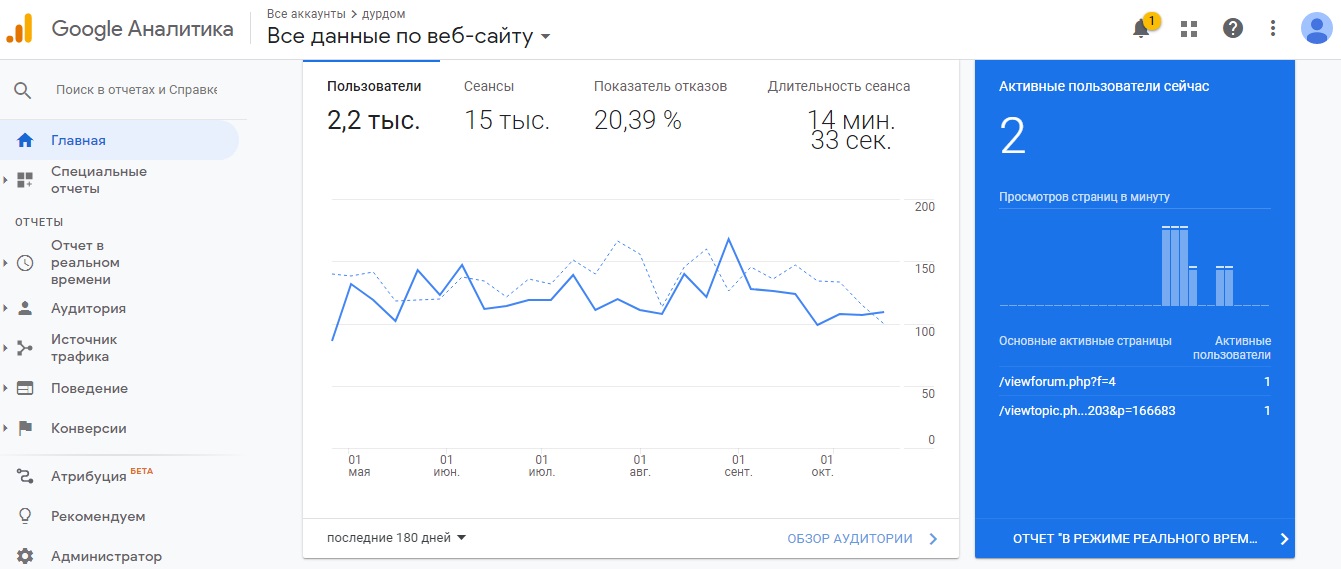Open the Рекомендуем lightbulb item
Image resolution: width=1341 pixels, height=569 pixels.
(x=98, y=516)
